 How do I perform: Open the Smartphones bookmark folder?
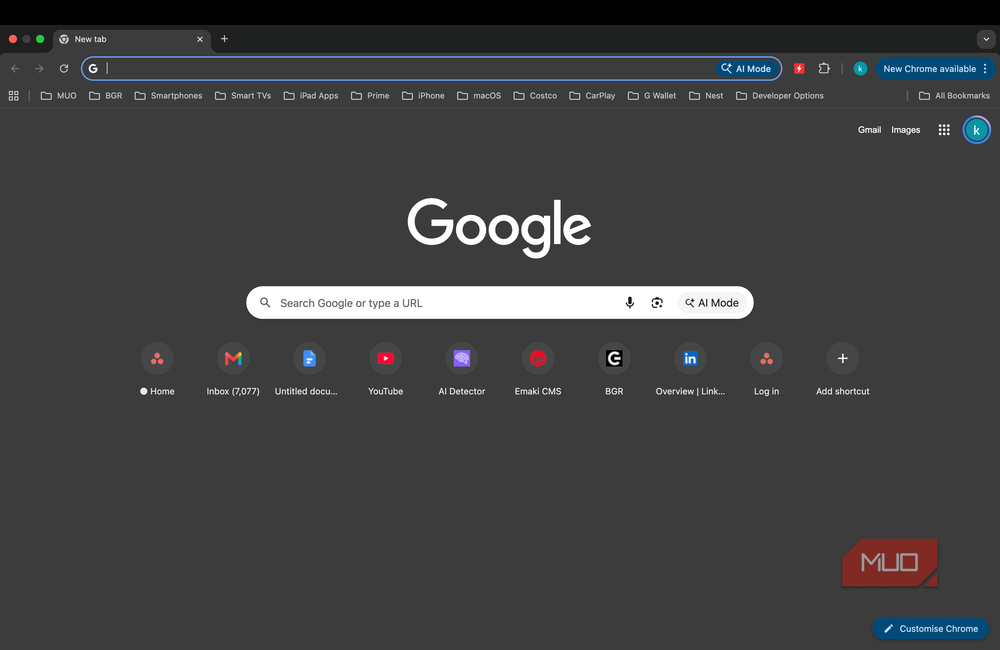pyautogui.click(x=168, y=96)
